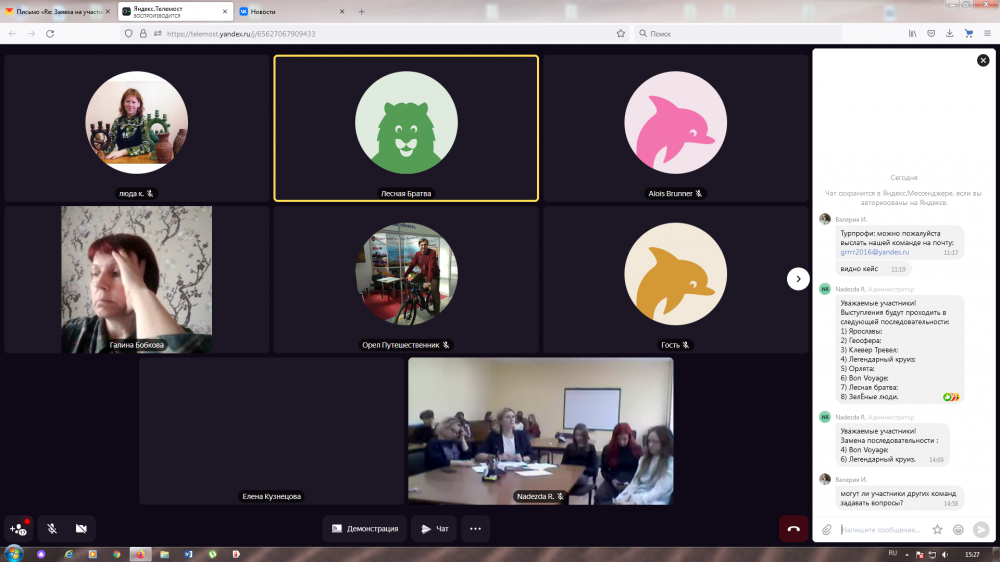Click the red hang up call button
Viewport: 1000px width, 562px height.
point(793,528)
